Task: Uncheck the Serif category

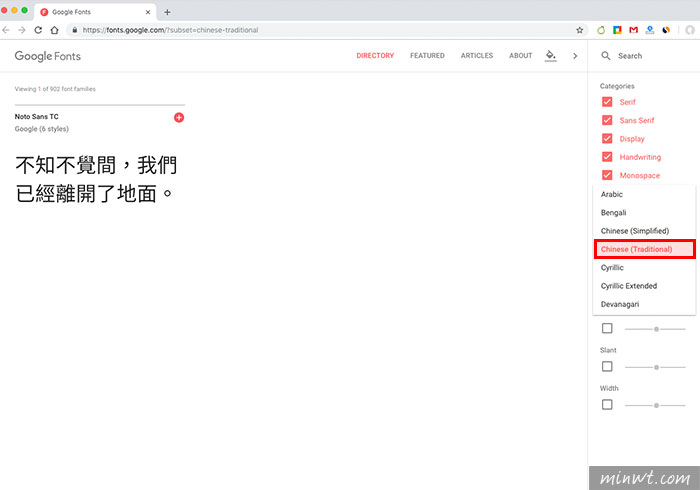Action: 607,102
